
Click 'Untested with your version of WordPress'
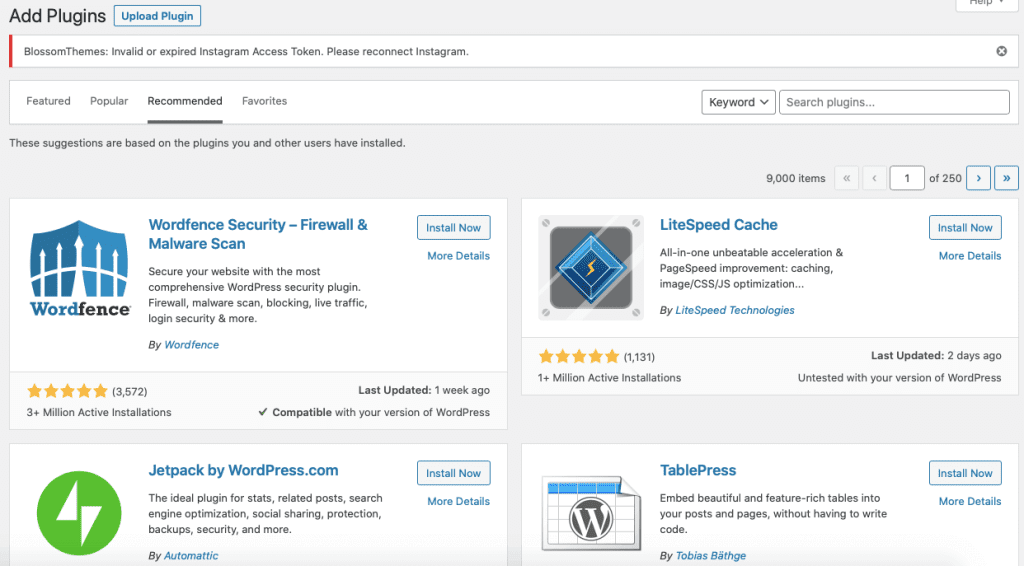coord(899,377)
